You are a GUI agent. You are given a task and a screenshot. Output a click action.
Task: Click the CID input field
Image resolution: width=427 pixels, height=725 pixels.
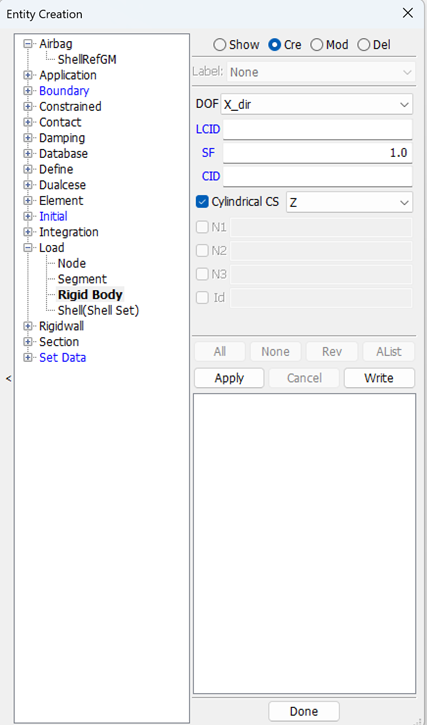(x=317, y=176)
